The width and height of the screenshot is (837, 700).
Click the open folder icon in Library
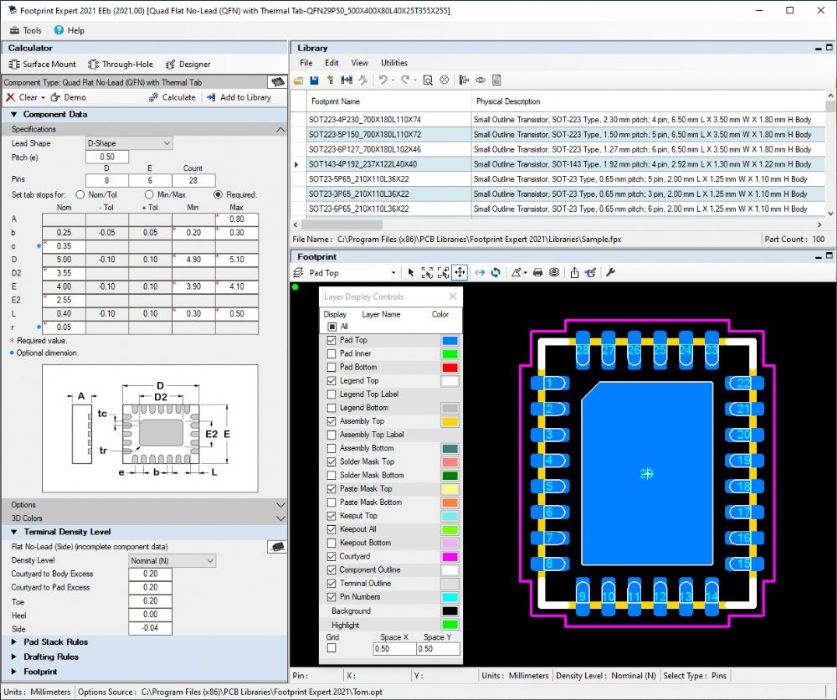[x=299, y=80]
